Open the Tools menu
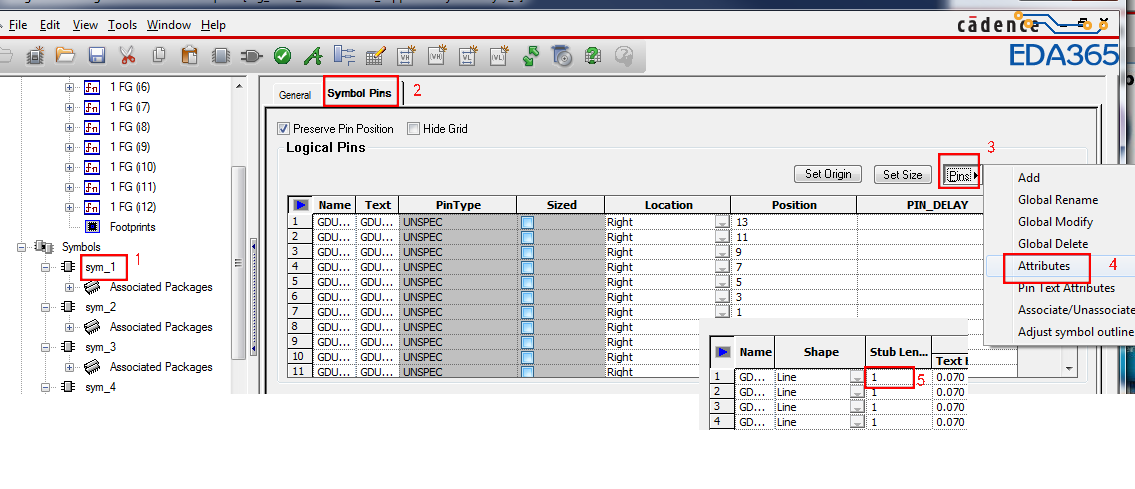The height and width of the screenshot is (489, 1135). pos(122,25)
